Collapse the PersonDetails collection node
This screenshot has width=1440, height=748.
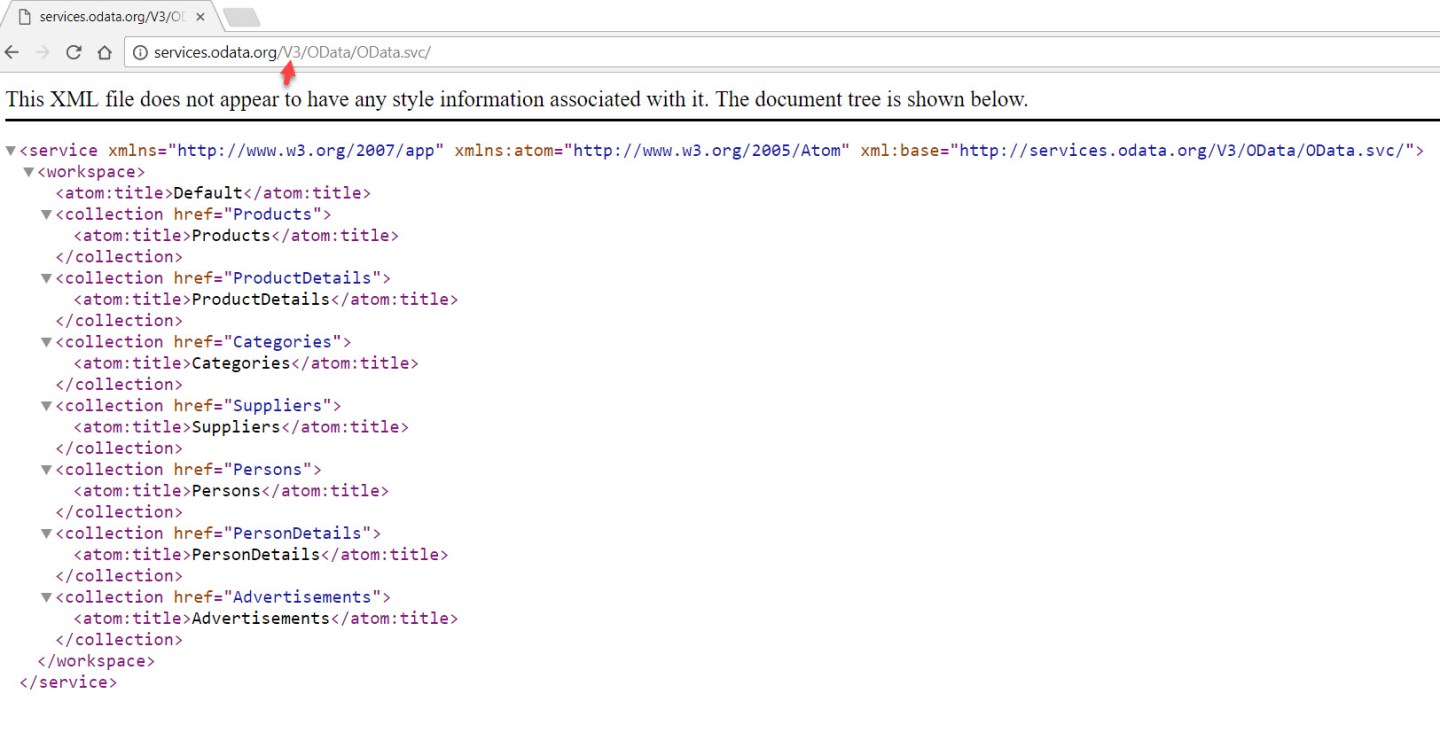(x=46, y=533)
